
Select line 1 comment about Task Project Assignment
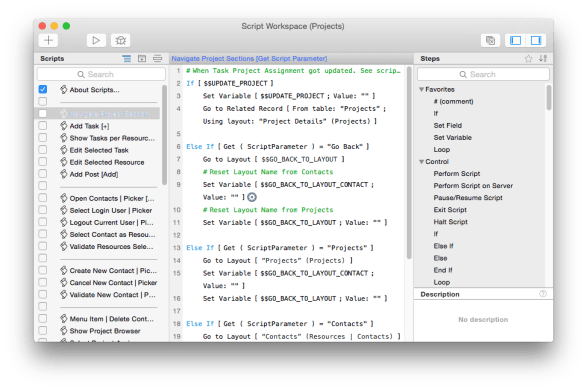coord(293,70)
